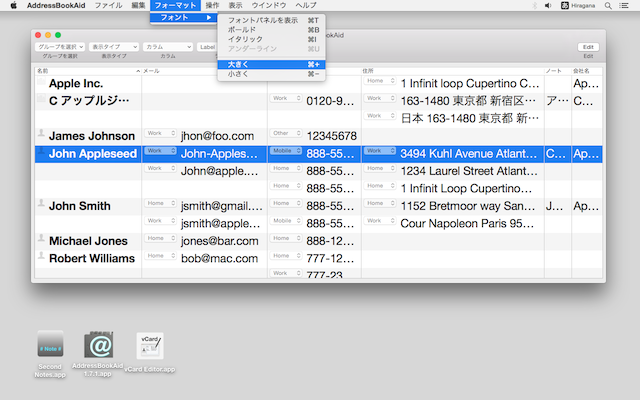
Task: Open the 操作 menu
Action: 212,5
